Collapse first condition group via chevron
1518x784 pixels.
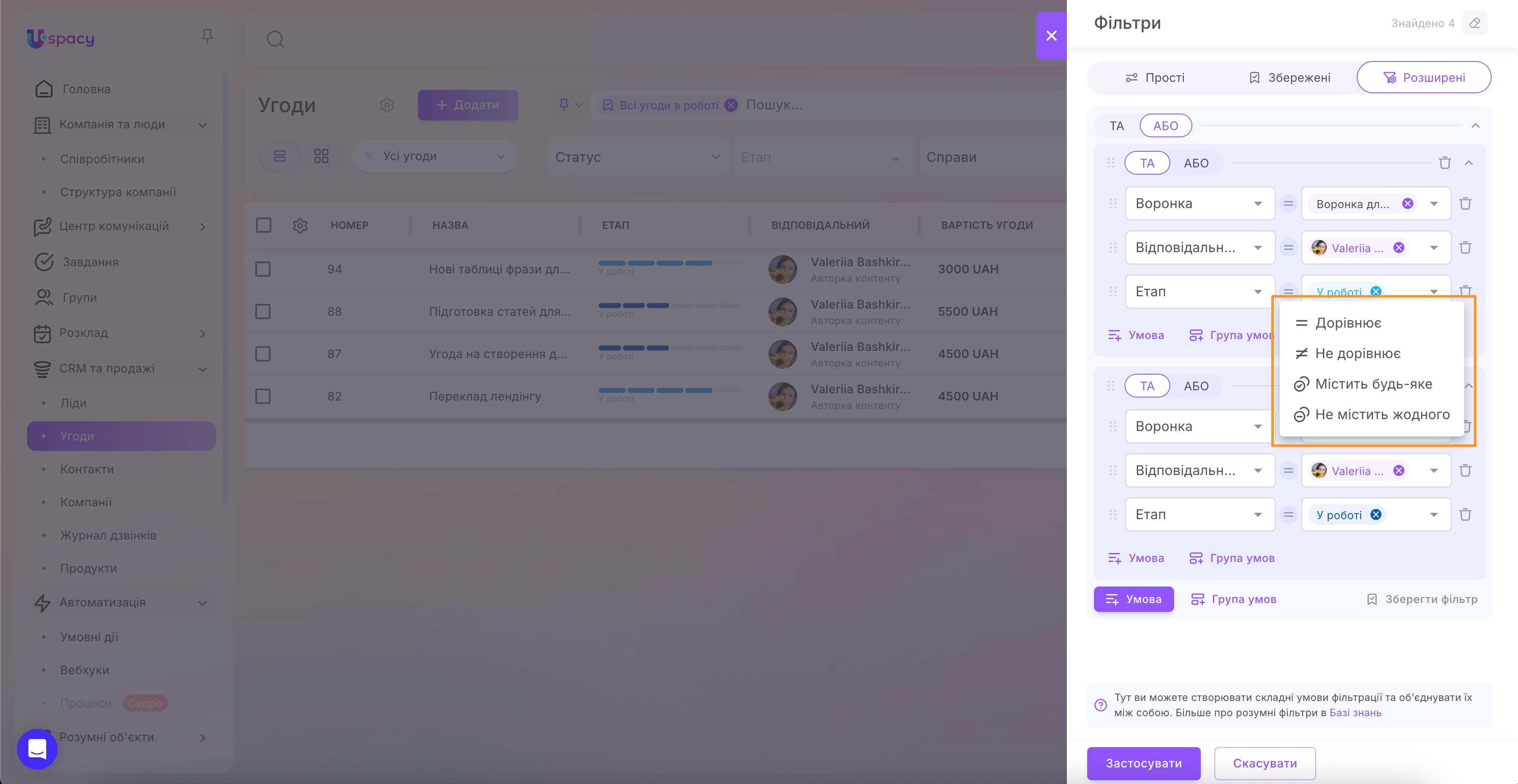(x=1468, y=163)
